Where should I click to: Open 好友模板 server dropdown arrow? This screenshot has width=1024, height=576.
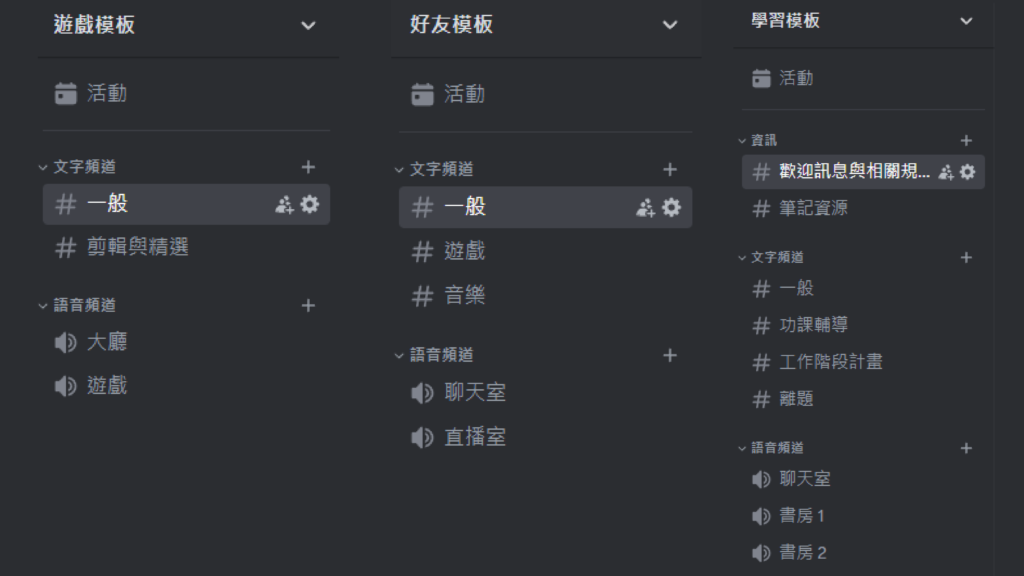click(x=670, y=25)
